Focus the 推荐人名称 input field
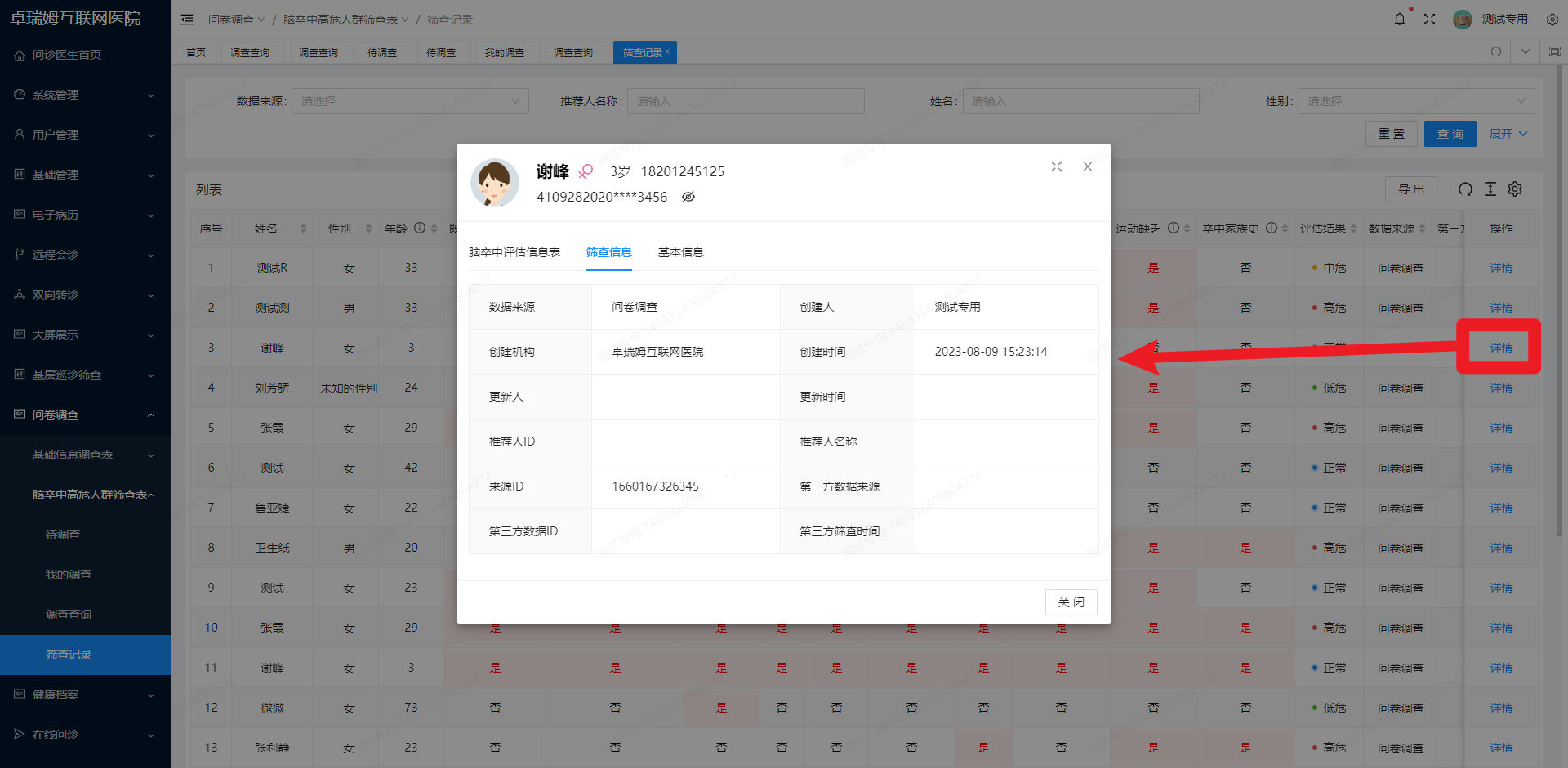Screen dimensions: 1568x768 pos(746,101)
